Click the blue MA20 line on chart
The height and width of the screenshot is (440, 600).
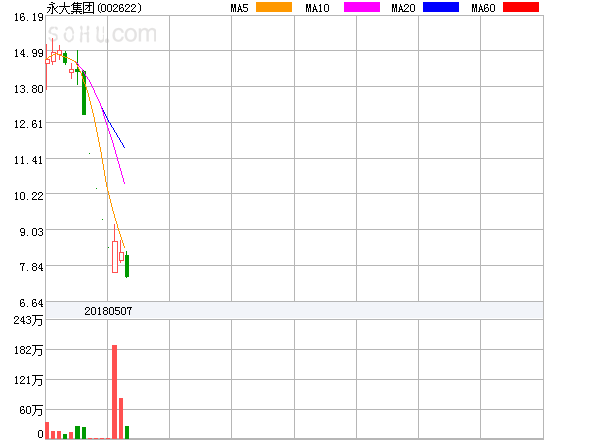pyautogui.click(x=114, y=129)
